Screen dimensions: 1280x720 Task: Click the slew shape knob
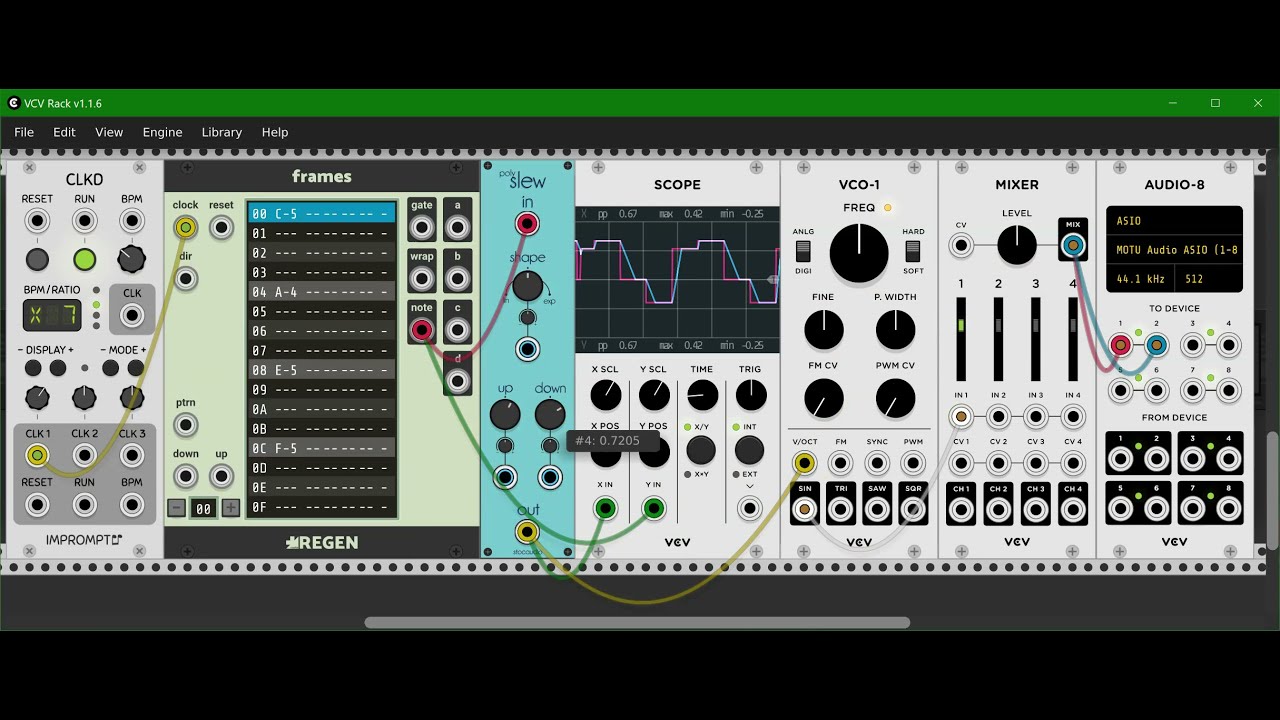coord(527,287)
